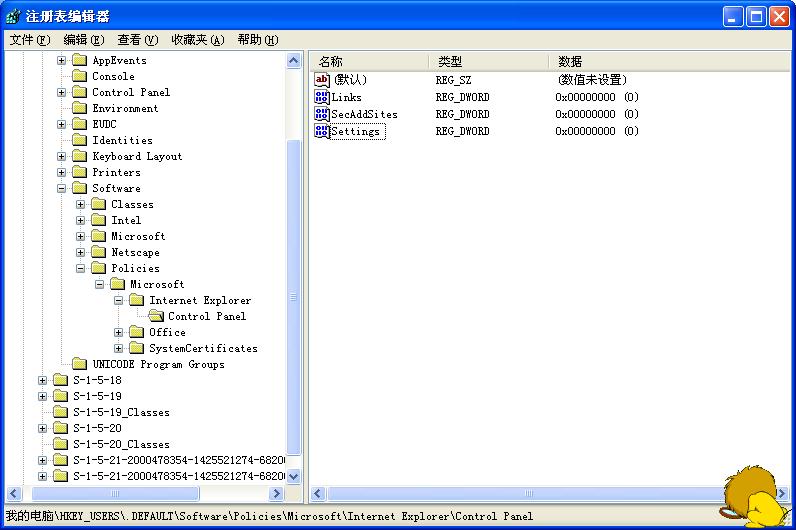Click the values pane horizontal scrollbar thumb
796x530 pixels.
pyautogui.click(x=528, y=493)
